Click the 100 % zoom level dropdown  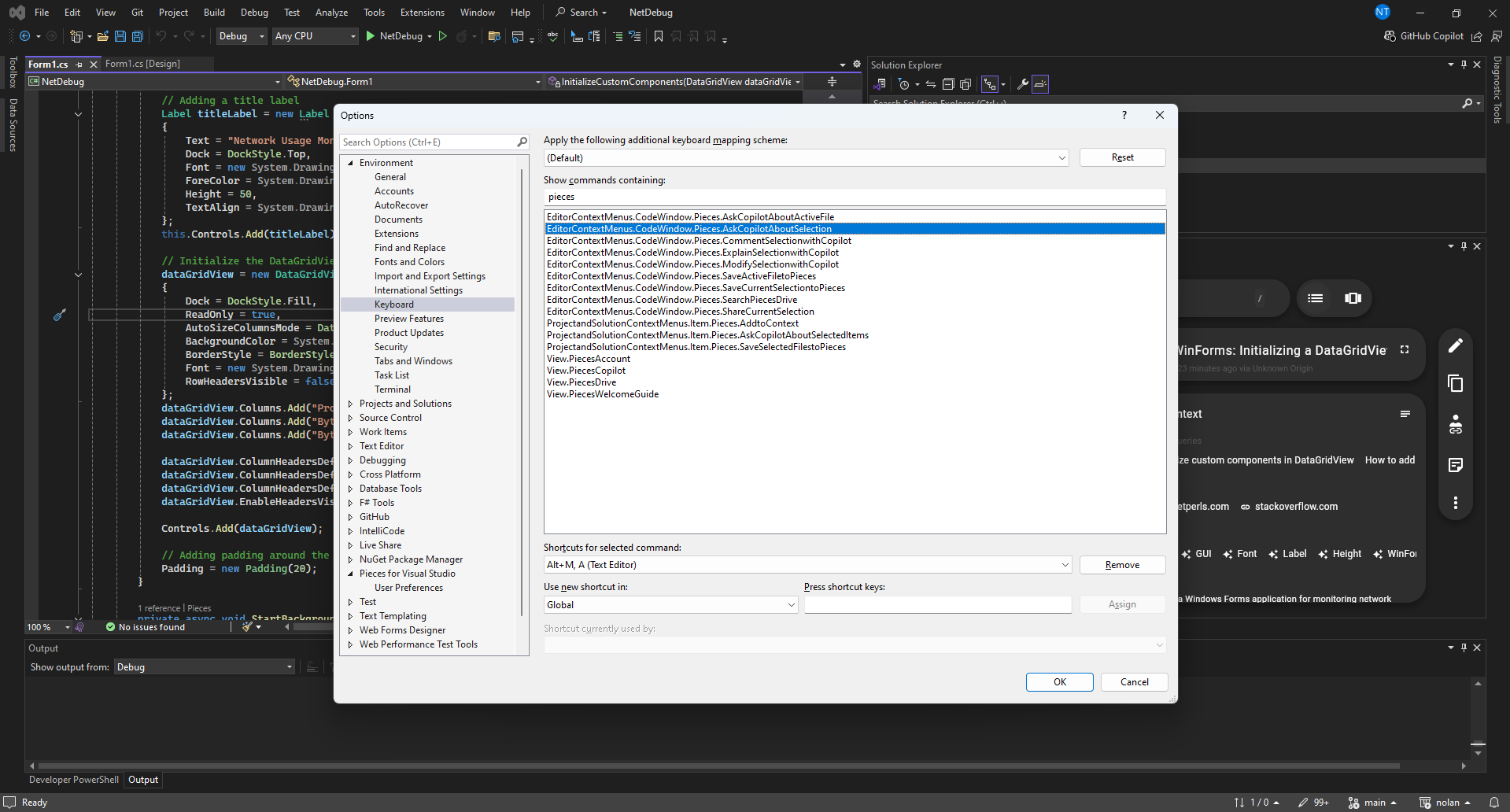pyautogui.click(x=48, y=627)
